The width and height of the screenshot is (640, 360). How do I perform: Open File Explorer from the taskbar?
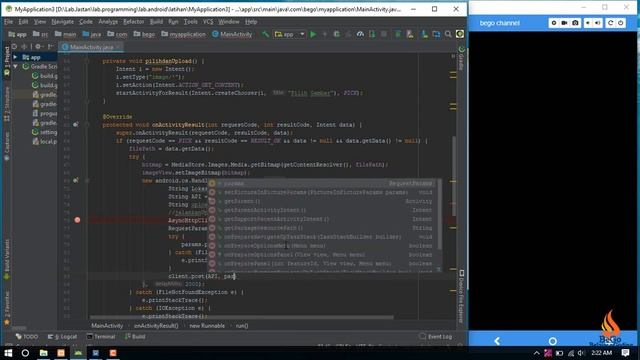[x=43, y=353]
